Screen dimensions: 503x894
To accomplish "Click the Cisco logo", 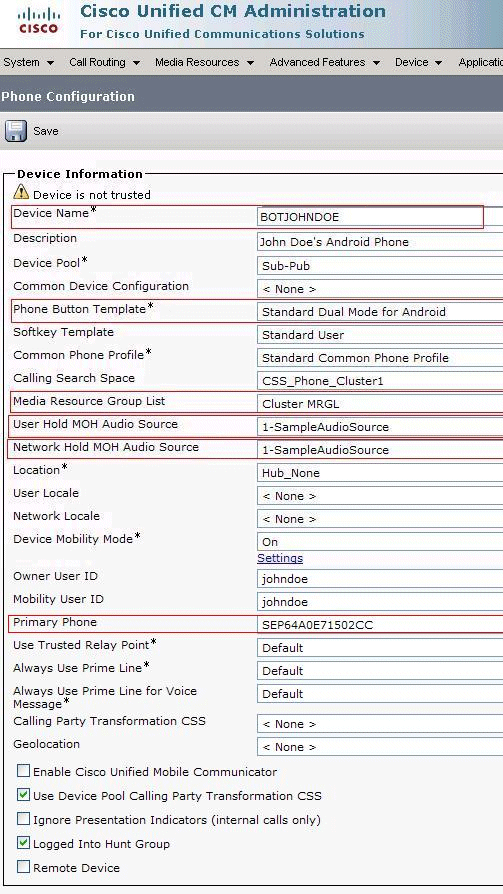I will (38, 21).
